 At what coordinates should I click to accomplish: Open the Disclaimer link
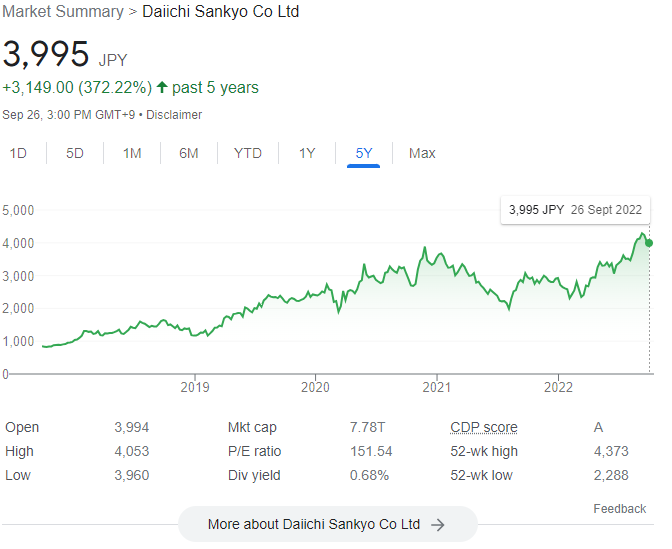(174, 115)
